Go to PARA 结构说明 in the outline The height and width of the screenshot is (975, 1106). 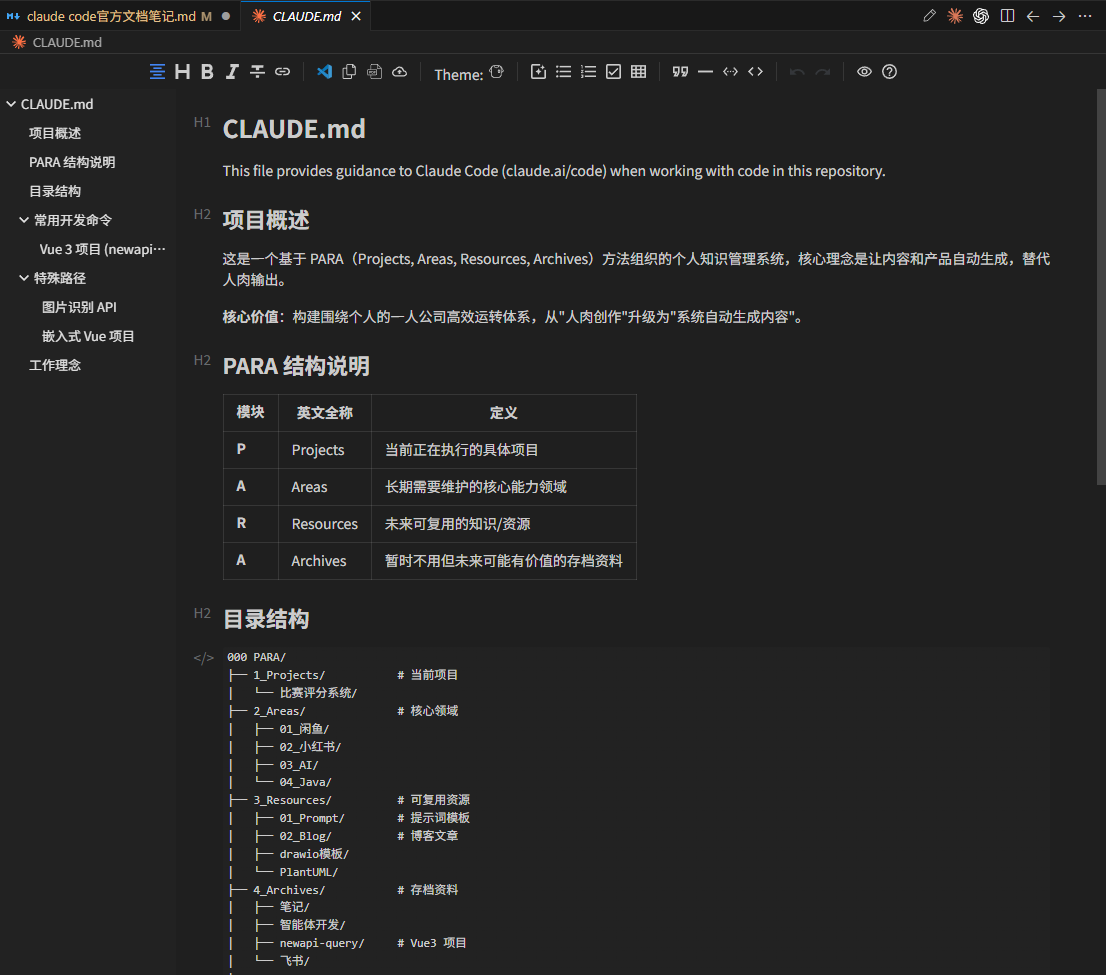72,162
